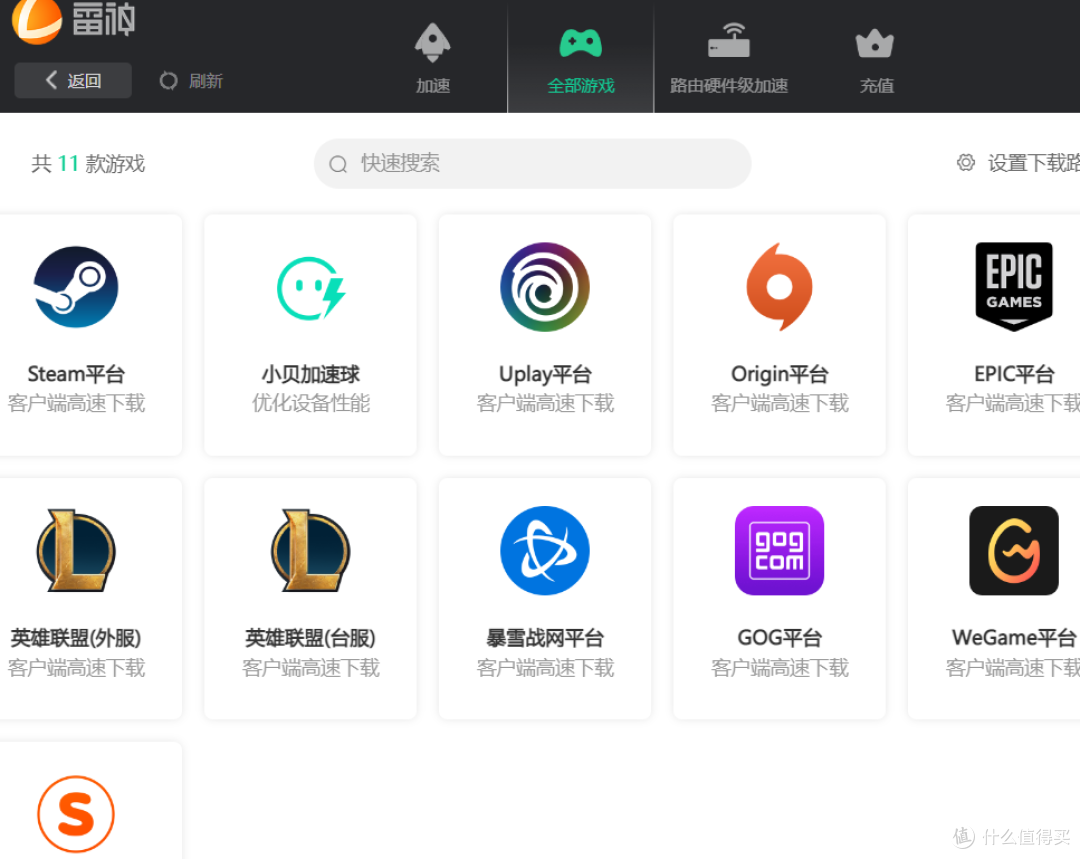Viewport: 1080px width, 859px height.
Task: Select the WeGame logo
Action: pyautogui.click(x=1014, y=550)
